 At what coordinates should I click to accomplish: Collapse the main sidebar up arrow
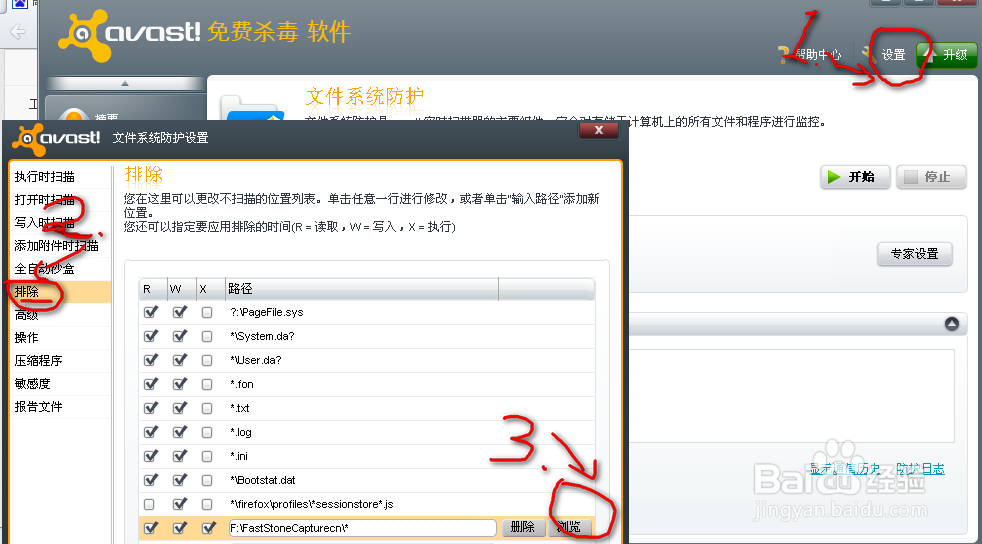pyautogui.click(x=125, y=83)
